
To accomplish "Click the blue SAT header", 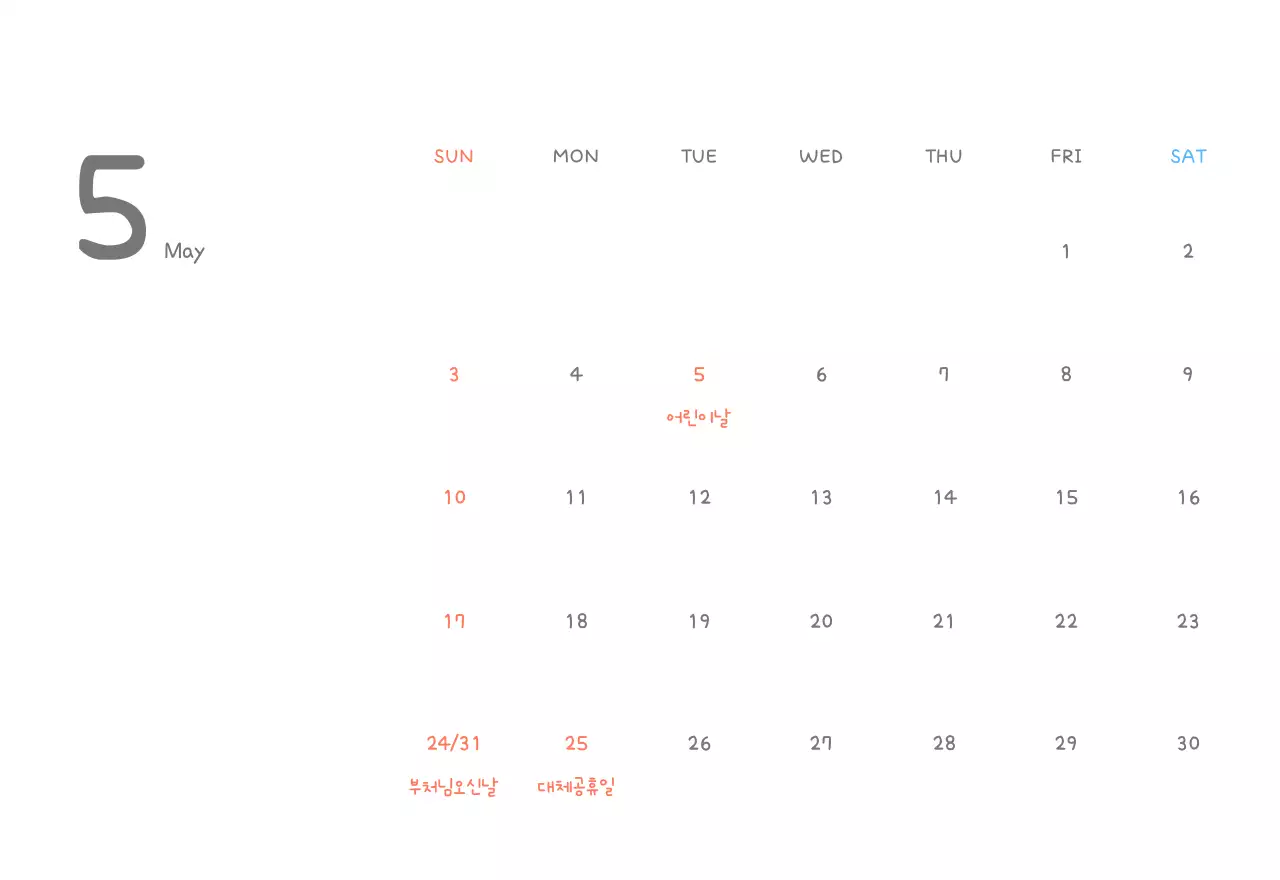I will (1188, 156).
